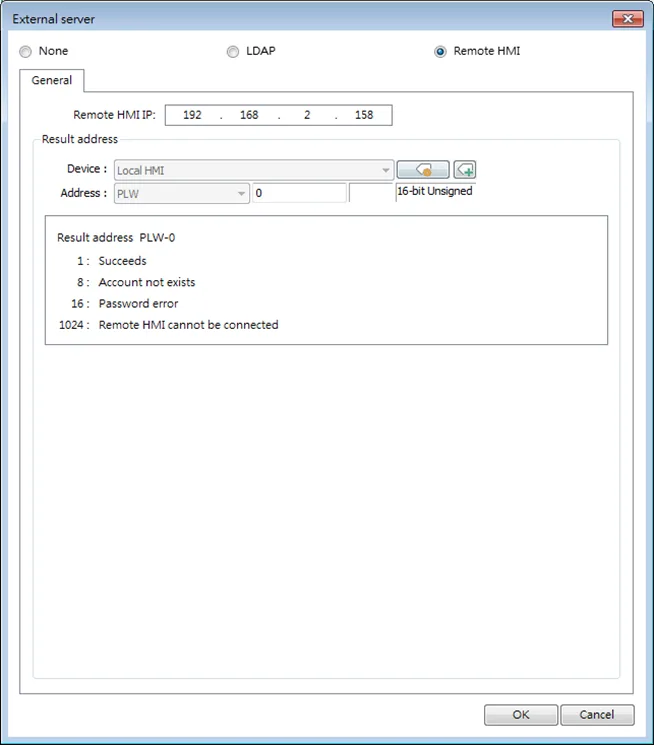Click the second IP octet 168
Screen dimensions: 654x745
pos(249,115)
